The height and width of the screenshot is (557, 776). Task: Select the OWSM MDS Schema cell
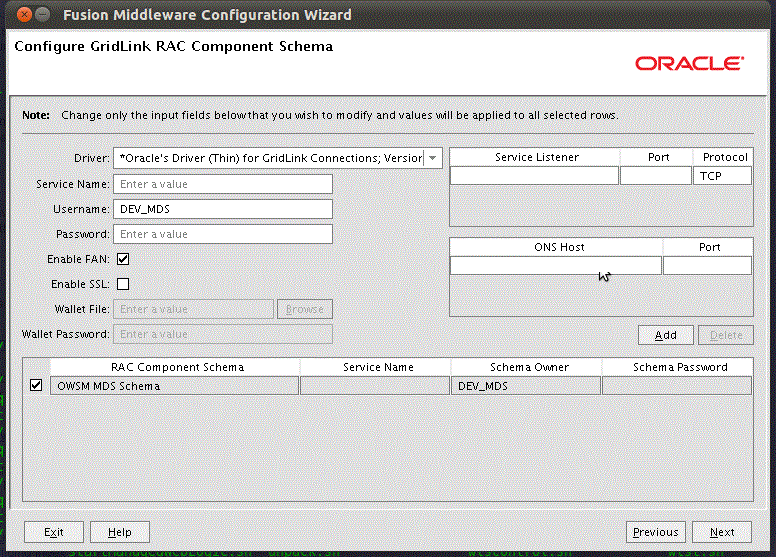point(174,386)
